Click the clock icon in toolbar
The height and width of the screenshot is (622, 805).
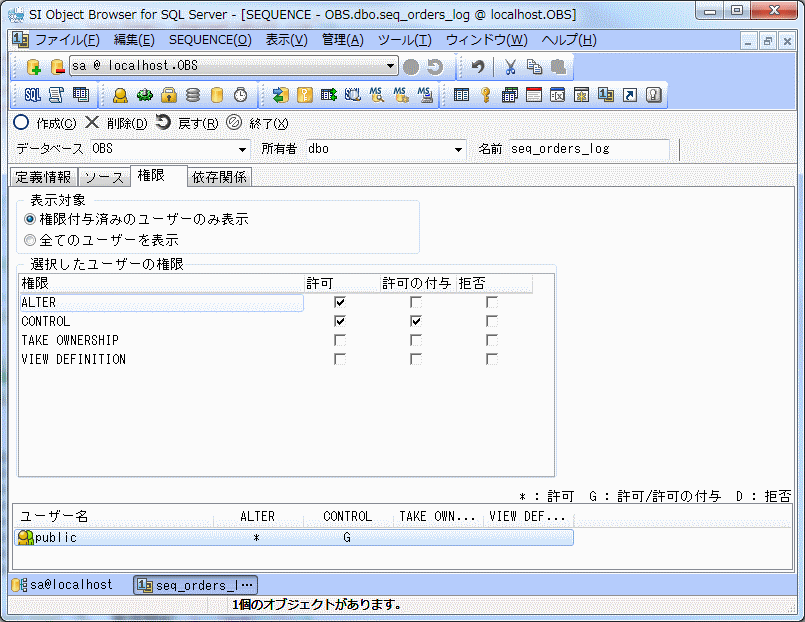241,95
